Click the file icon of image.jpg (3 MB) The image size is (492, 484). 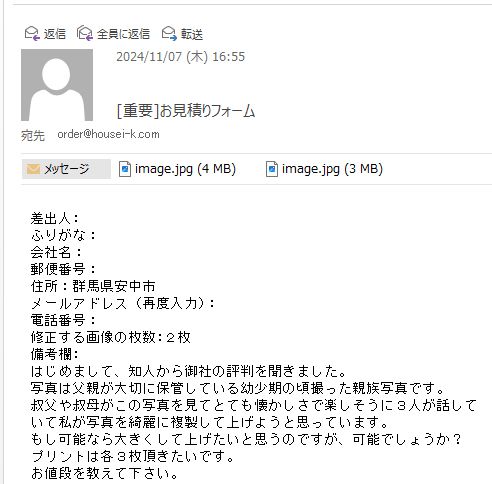click(272, 169)
